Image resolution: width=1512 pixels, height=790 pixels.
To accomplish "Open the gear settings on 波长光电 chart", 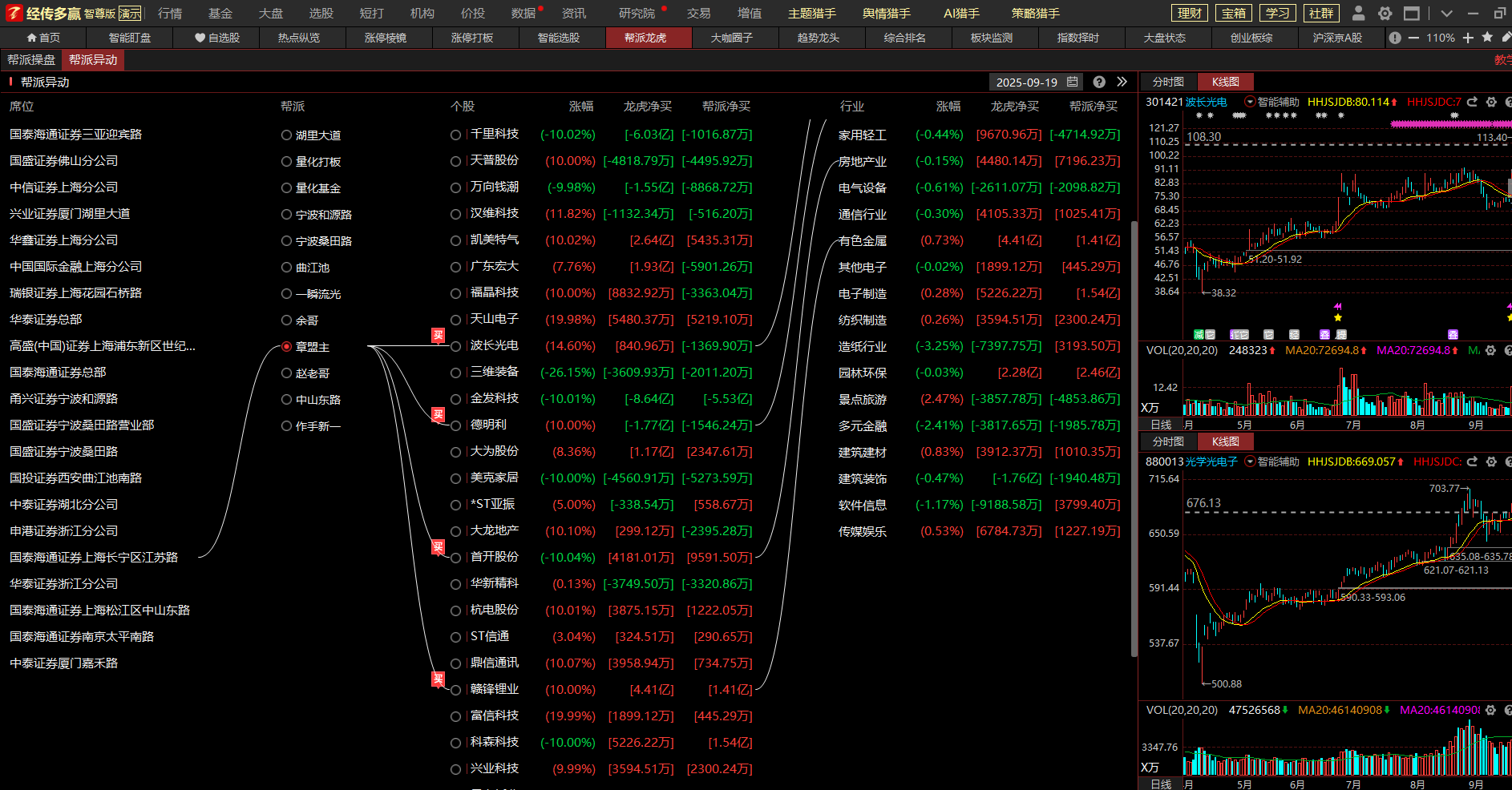I will (1491, 102).
